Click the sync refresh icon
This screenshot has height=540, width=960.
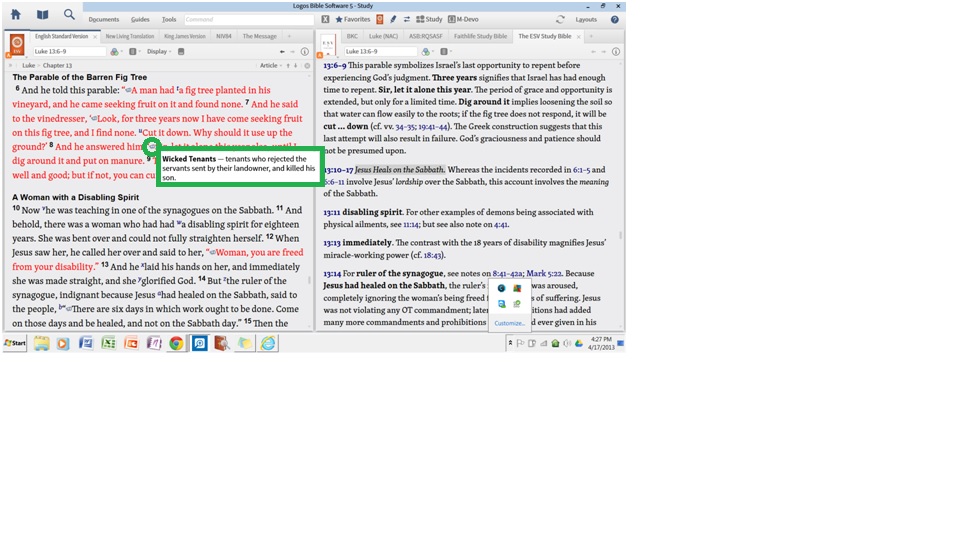pyautogui.click(x=560, y=20)
